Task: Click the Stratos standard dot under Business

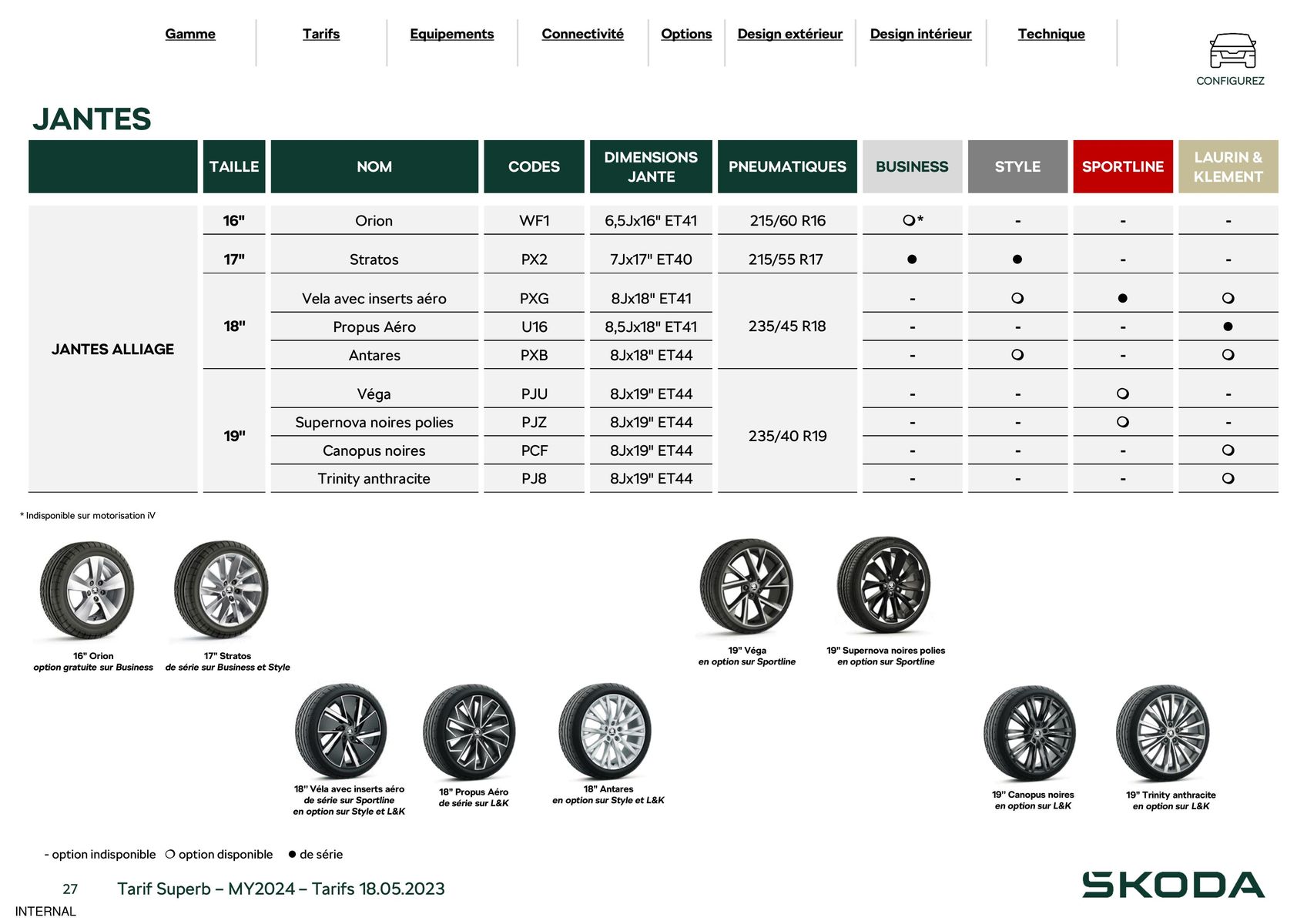Action: 912,259
